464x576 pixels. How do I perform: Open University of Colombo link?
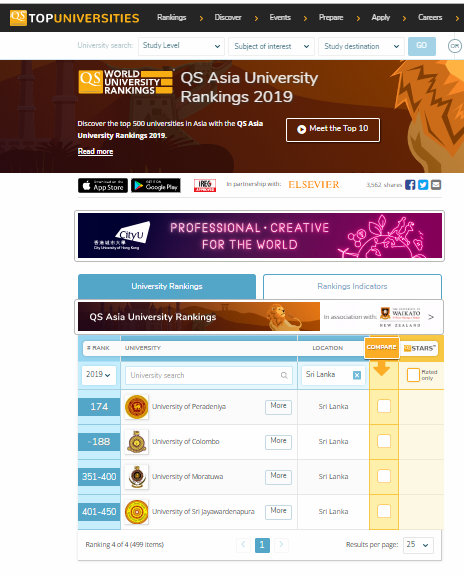pos(186,442)
